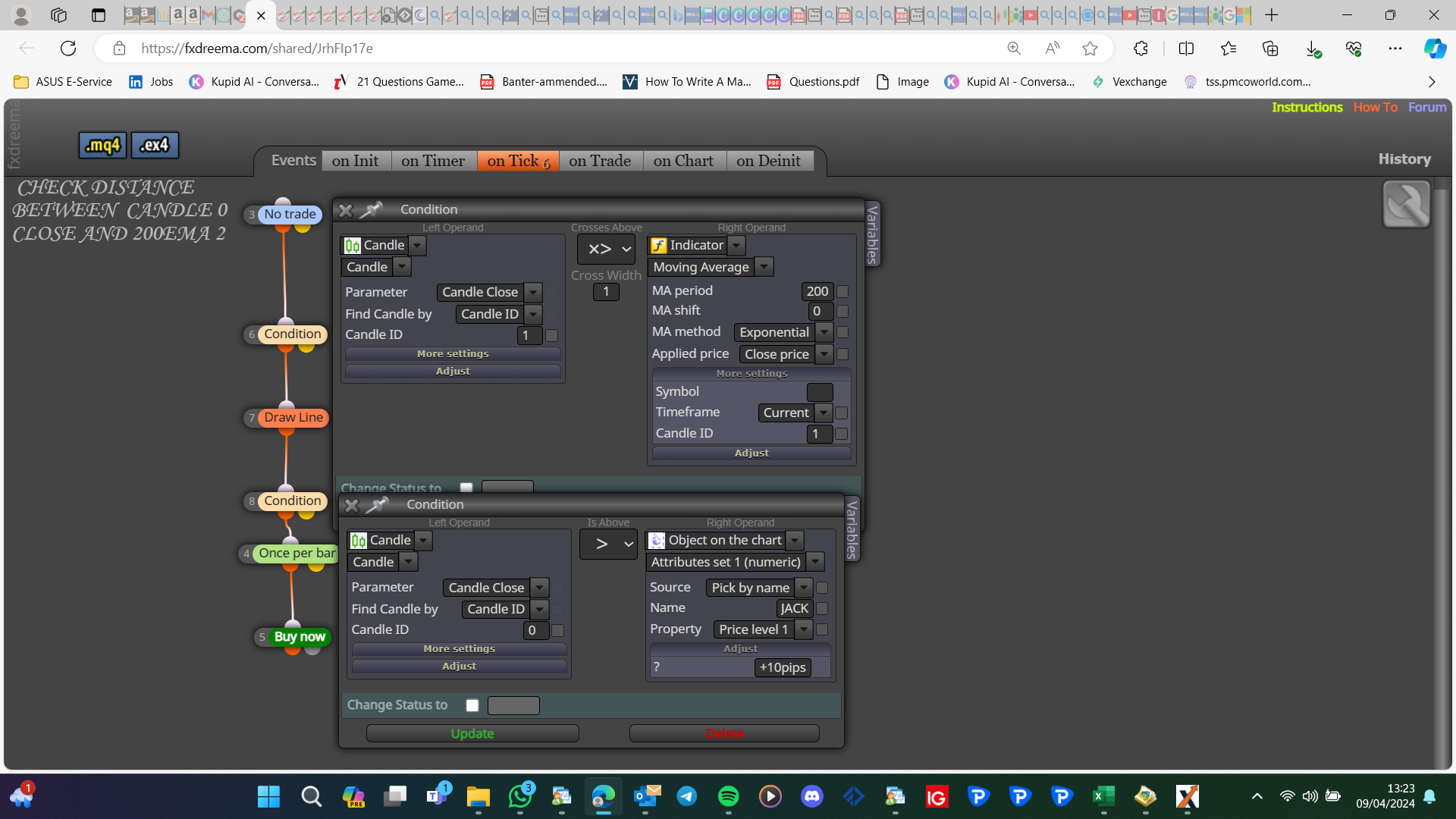The width and height of the screenshot is (1456, 819).
Task: Click the red Delete button
Action: (x=724, y=734)
